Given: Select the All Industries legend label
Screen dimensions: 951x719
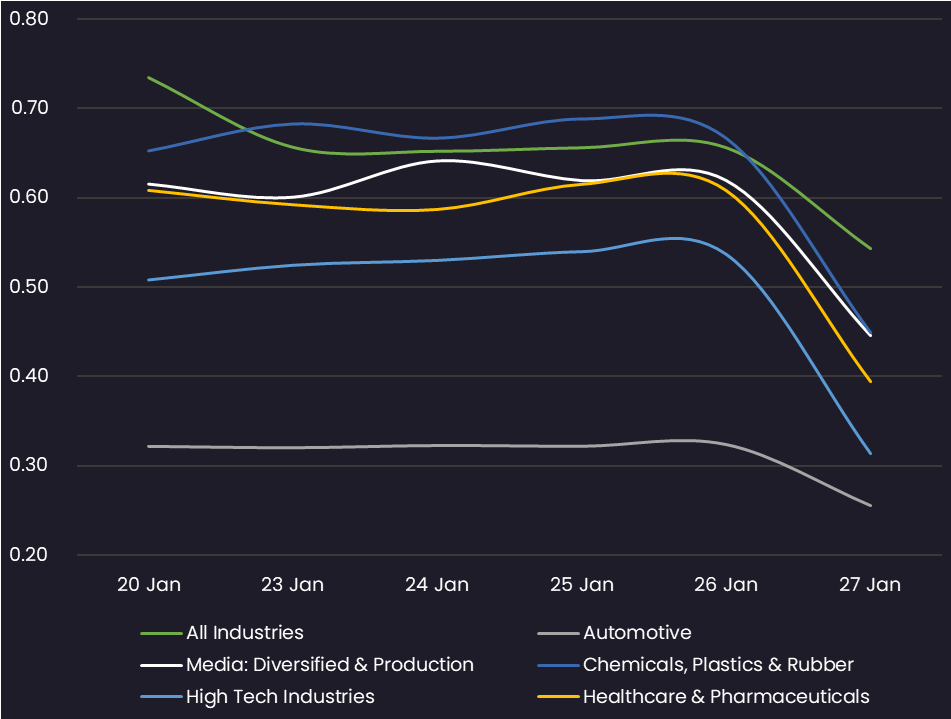Looking at the screenshot, I should tap(244, 633).
